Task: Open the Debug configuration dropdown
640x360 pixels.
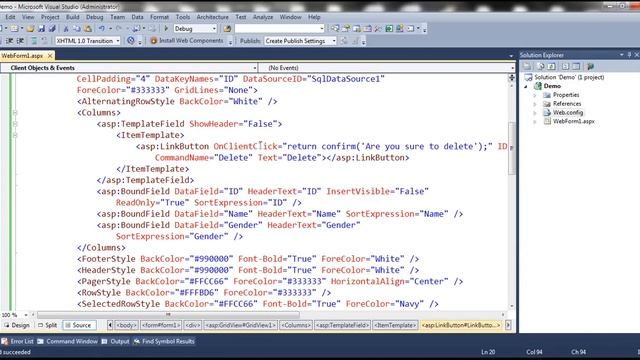Action: (214, 29)
